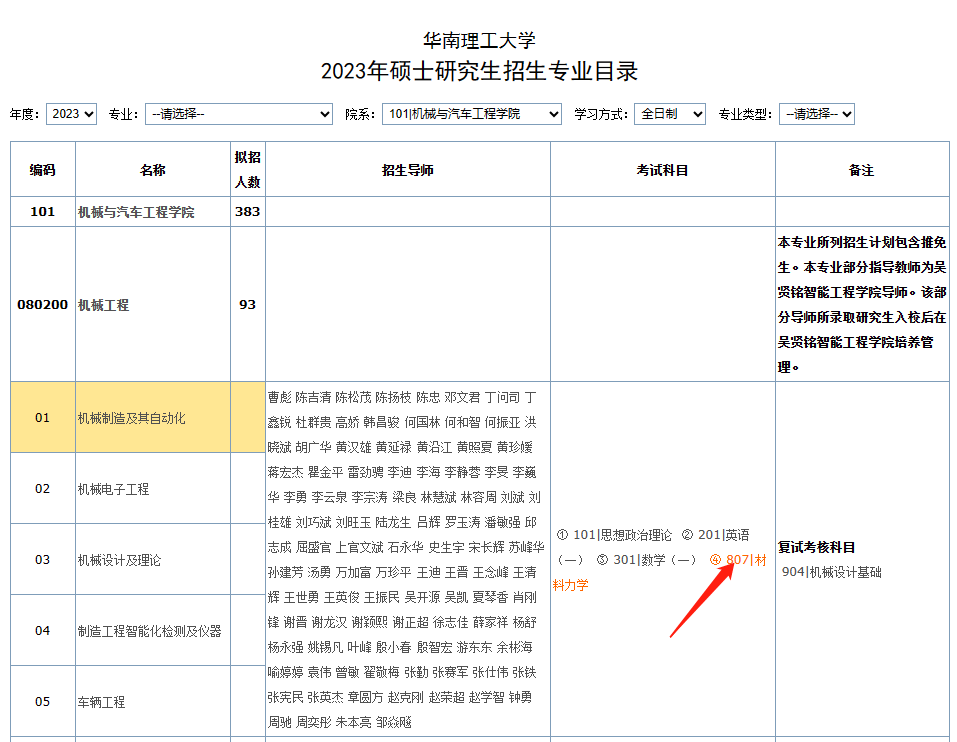Select row code 02

click(x=43, y=488)
